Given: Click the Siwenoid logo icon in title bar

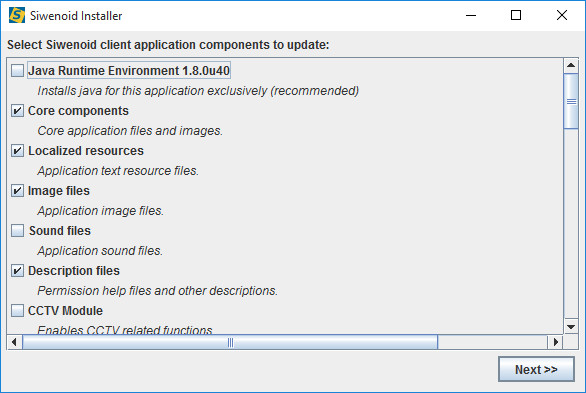Looking at the screenshot, I should tap(17, 15).
